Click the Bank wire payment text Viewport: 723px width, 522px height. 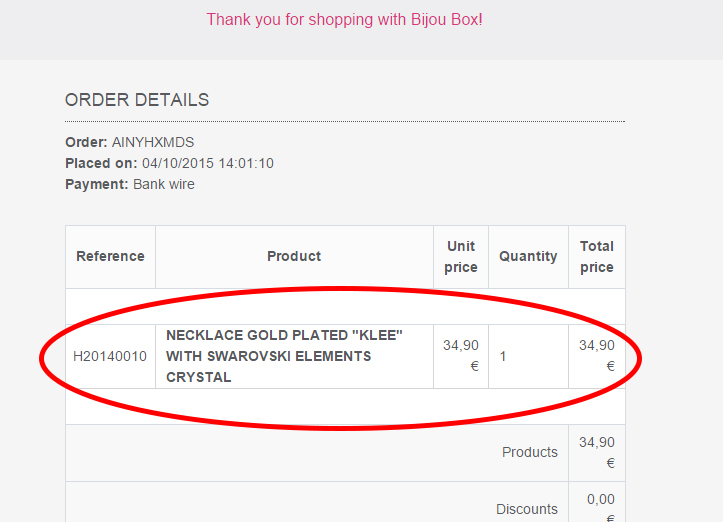click(x=164, y=184)
